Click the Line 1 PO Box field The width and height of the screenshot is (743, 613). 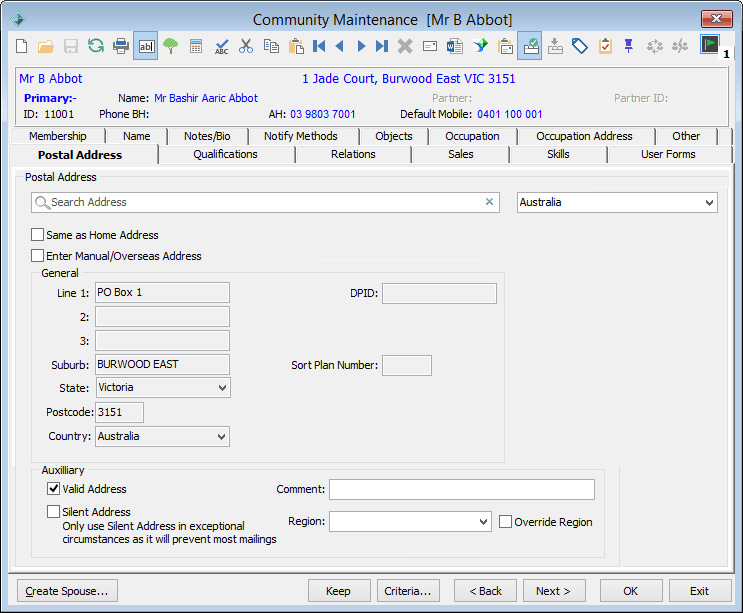click(163, 292)
